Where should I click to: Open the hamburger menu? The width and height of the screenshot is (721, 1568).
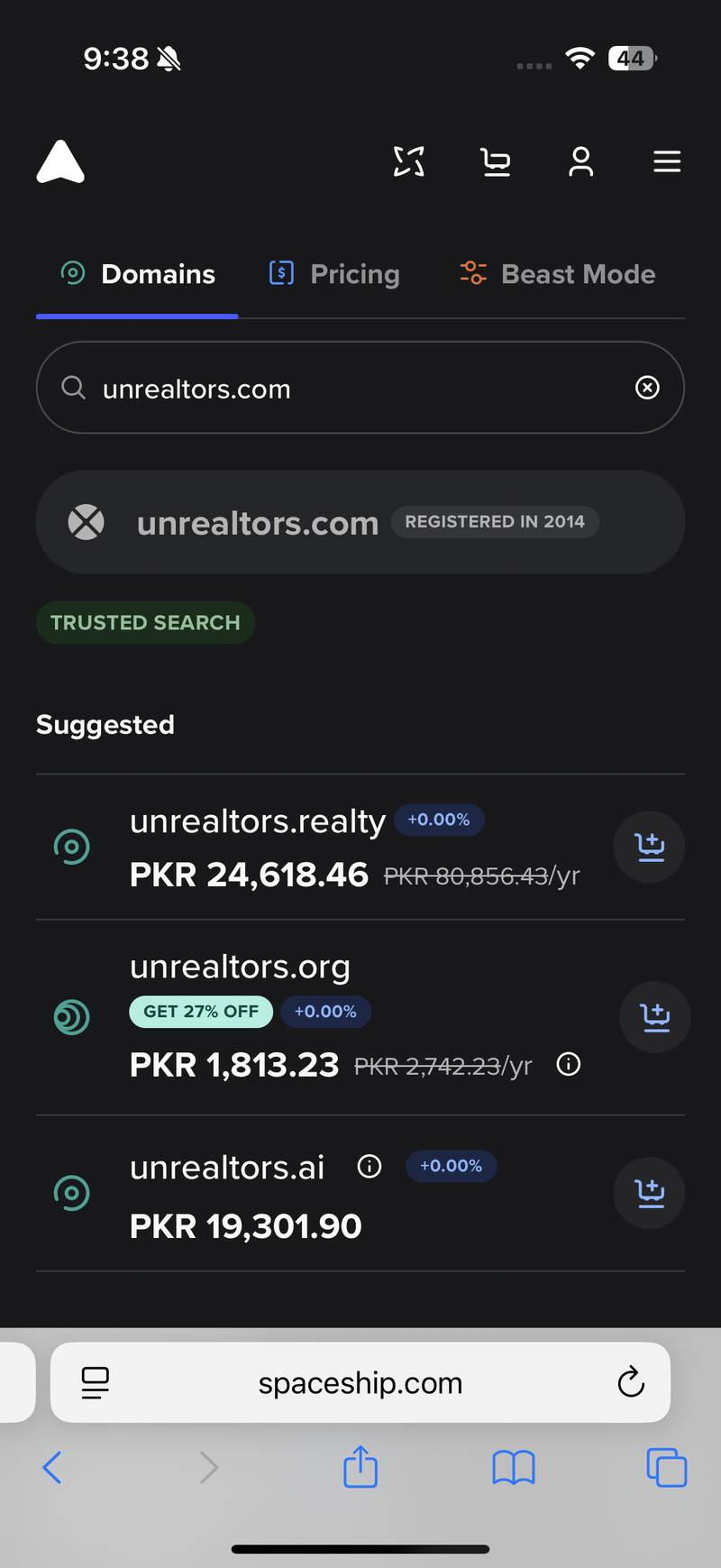(667, 162)
